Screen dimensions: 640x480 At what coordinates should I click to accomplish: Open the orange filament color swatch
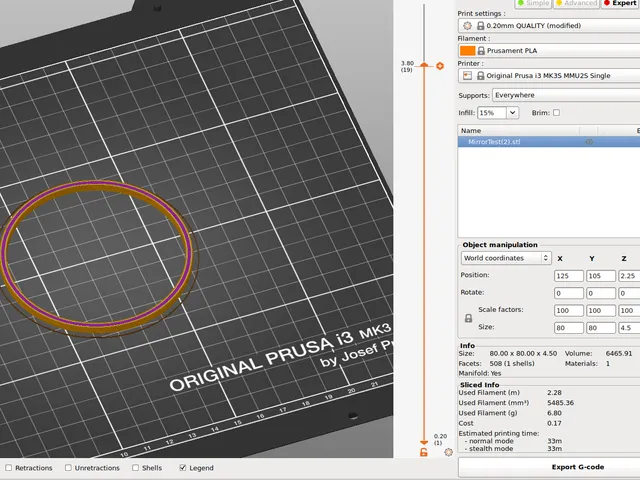(467, 51)
